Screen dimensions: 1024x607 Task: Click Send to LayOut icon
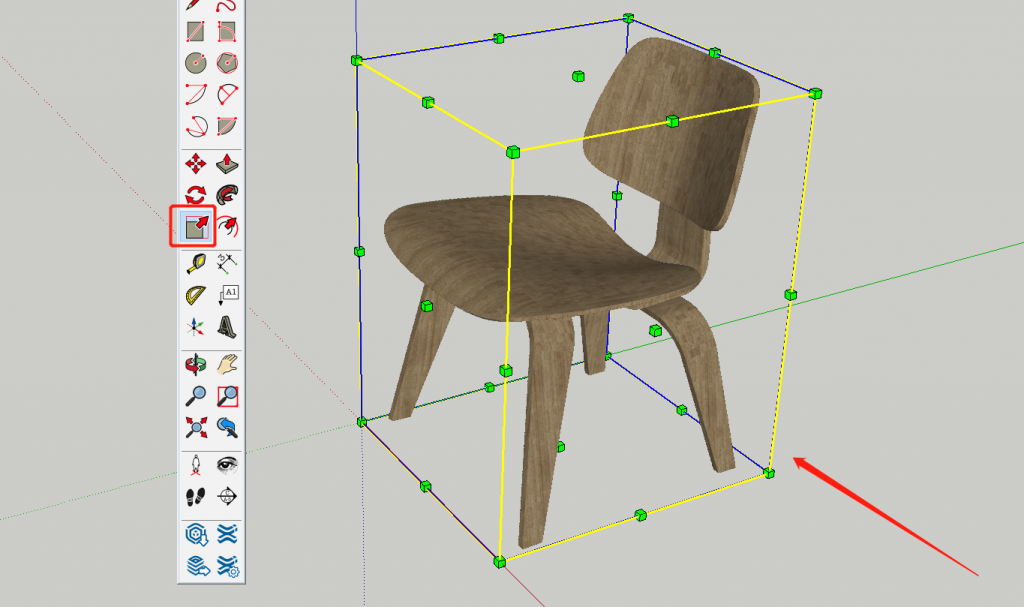(x=197, y=566)
